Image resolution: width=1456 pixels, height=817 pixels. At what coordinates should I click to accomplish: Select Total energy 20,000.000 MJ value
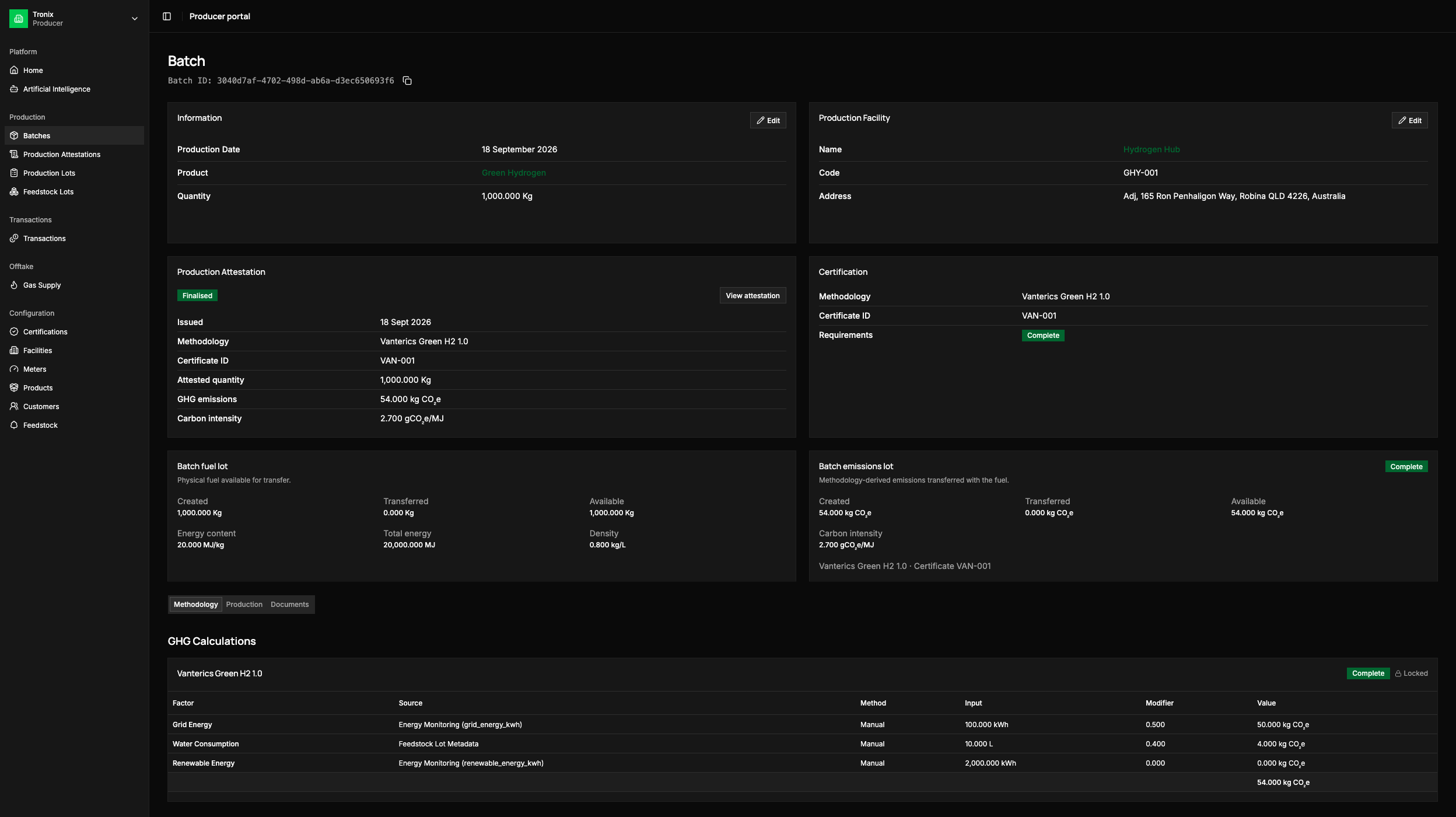coord(409,545)
